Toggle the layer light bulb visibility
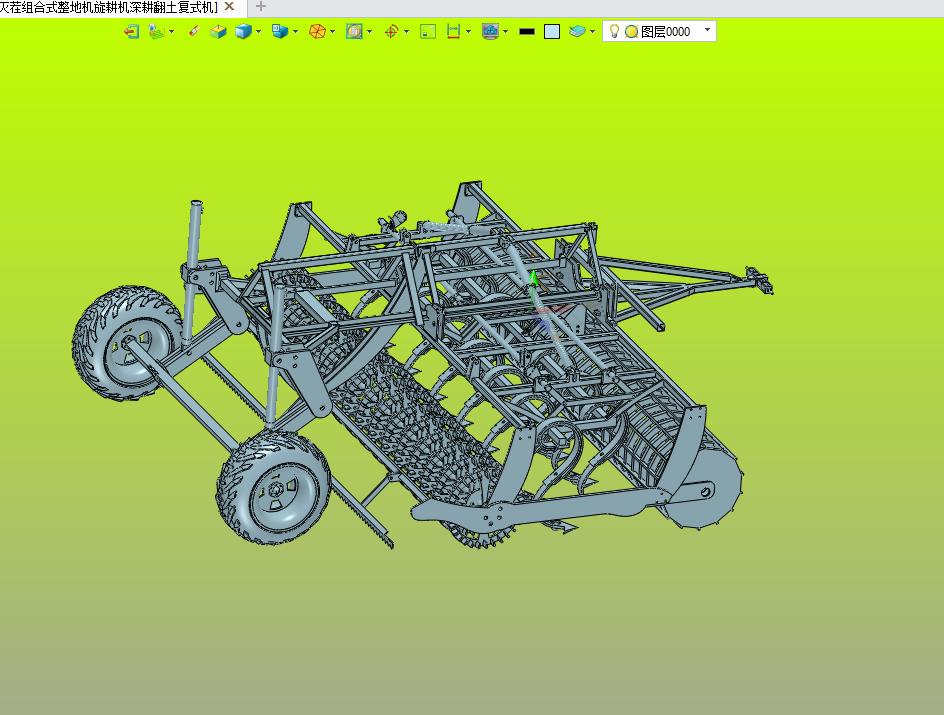The width and height of the screenshot is (944, 715). pyautogui.click(x=615, y=32)
